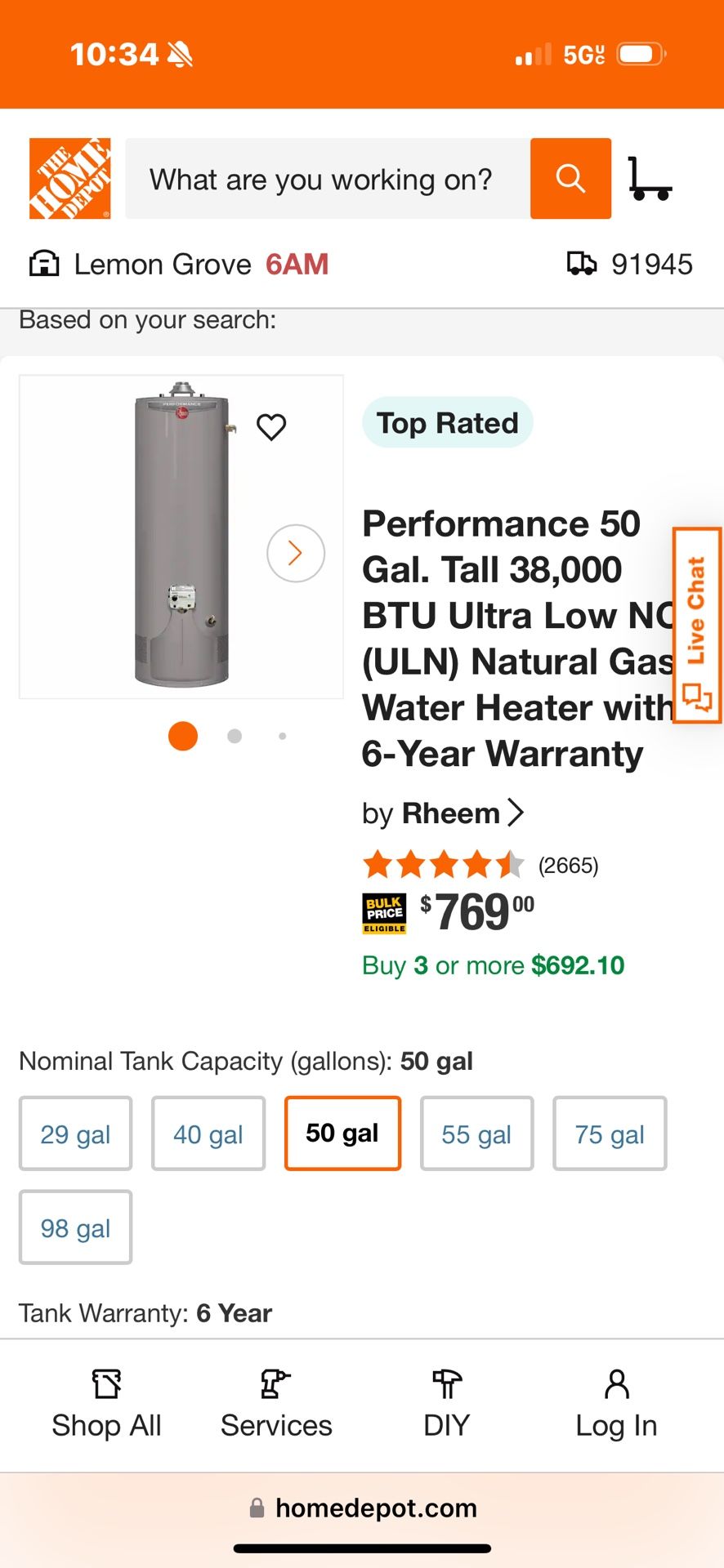
Task: Select the 40 gal capacity option
Action: click(208, 1134)
